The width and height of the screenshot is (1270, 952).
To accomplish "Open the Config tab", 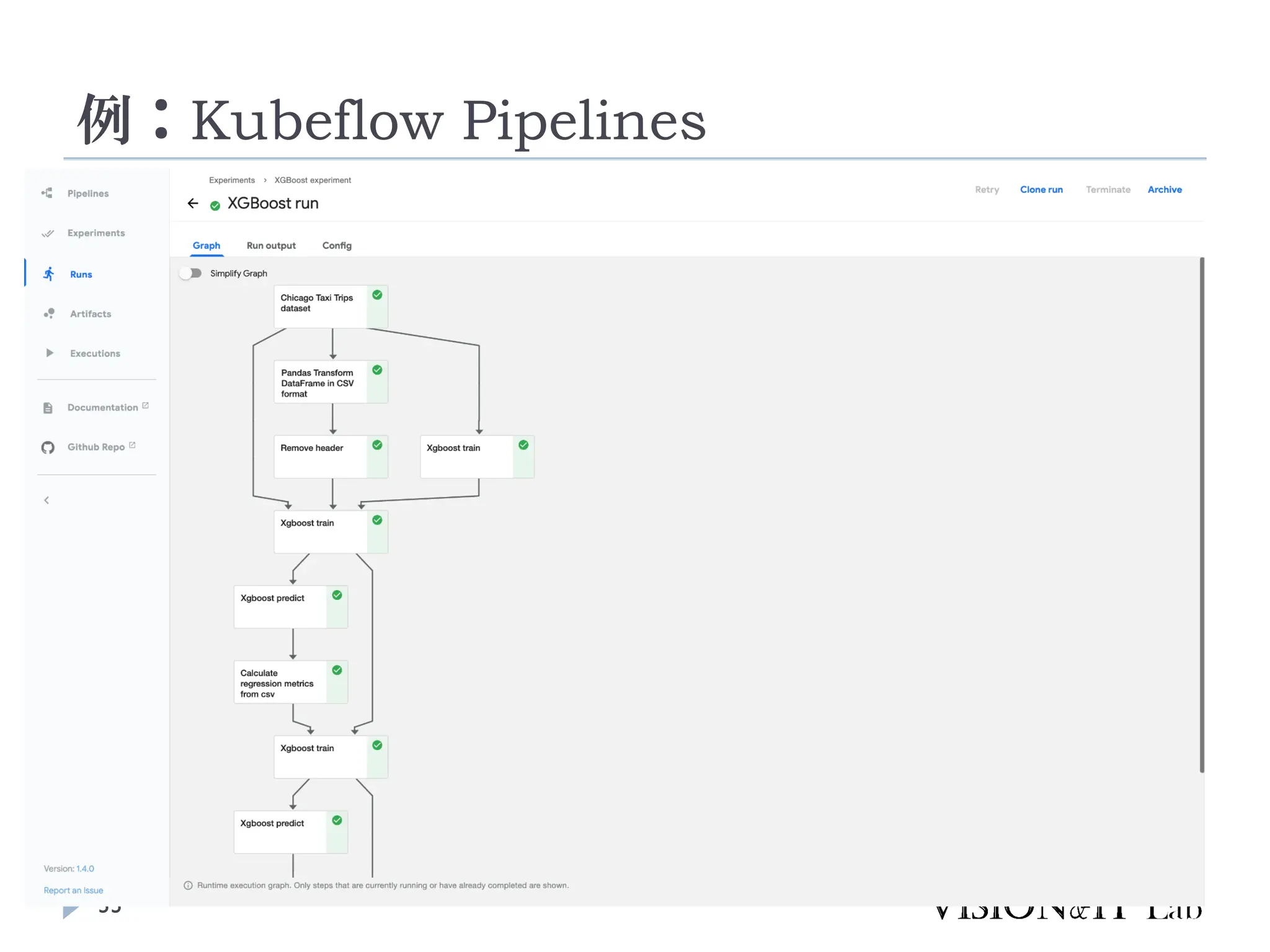I will pyautogui.click(x=337, y=245).
